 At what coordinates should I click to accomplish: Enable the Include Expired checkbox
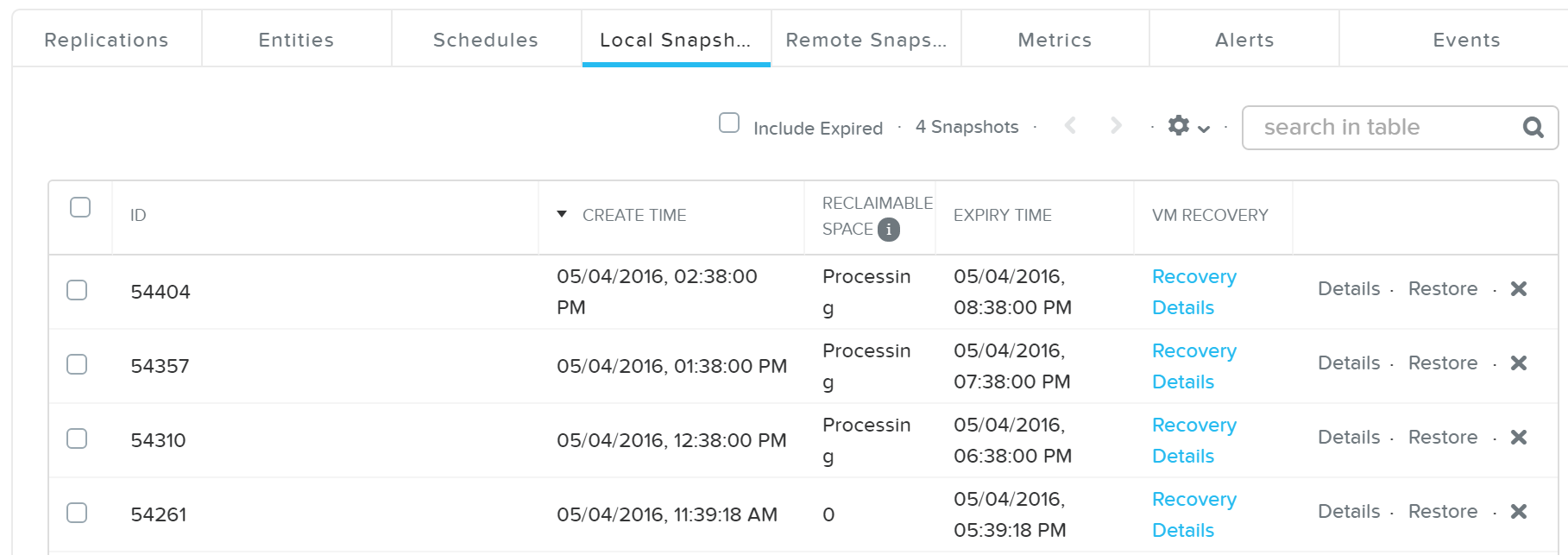coord(729,123)
